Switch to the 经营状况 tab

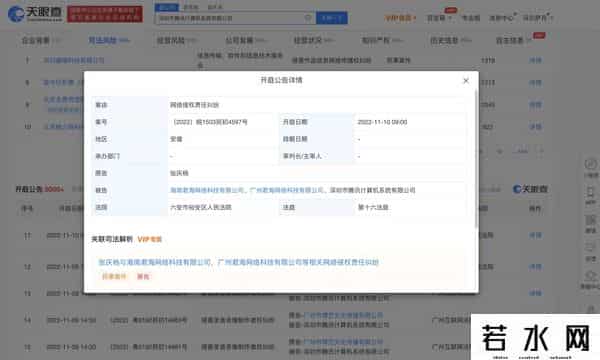[314, 40]
